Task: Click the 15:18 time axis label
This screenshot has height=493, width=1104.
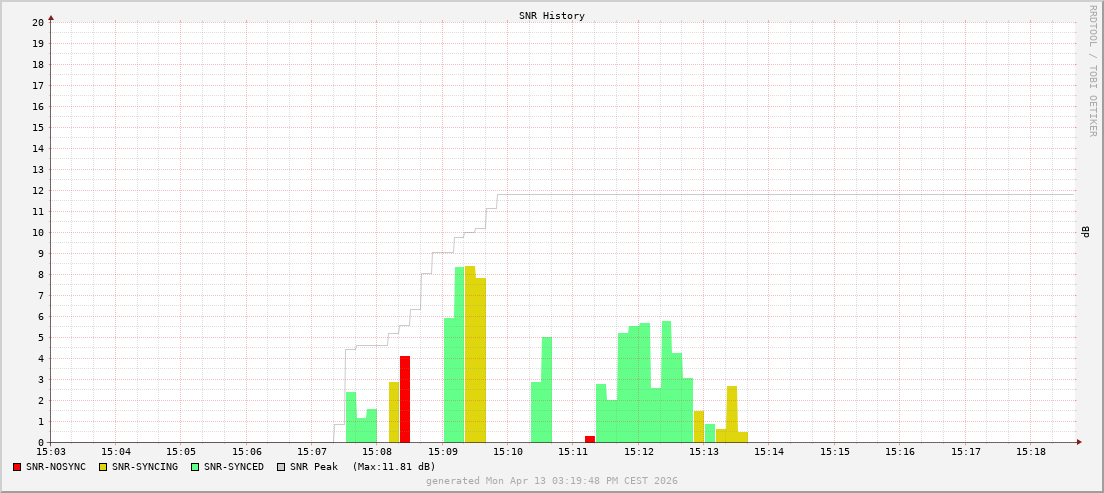Action: pyautogui.click(x=1031, y=452)
